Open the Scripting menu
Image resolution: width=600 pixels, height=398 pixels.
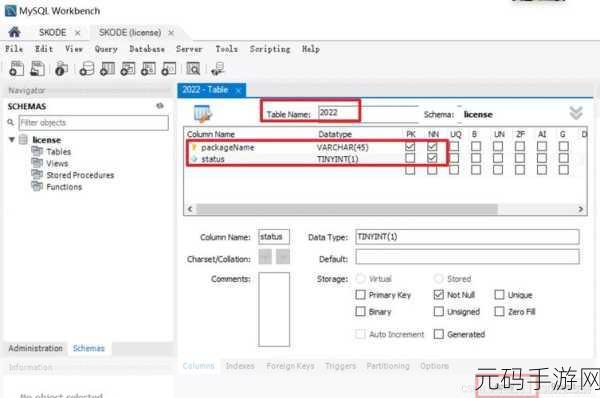(270, 49)
